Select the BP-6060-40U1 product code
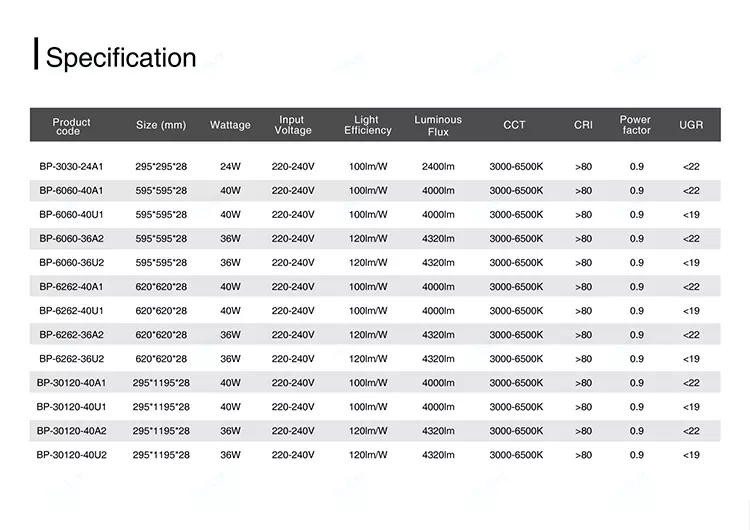Viewport: 750px width, 530px height. (71, 214)
